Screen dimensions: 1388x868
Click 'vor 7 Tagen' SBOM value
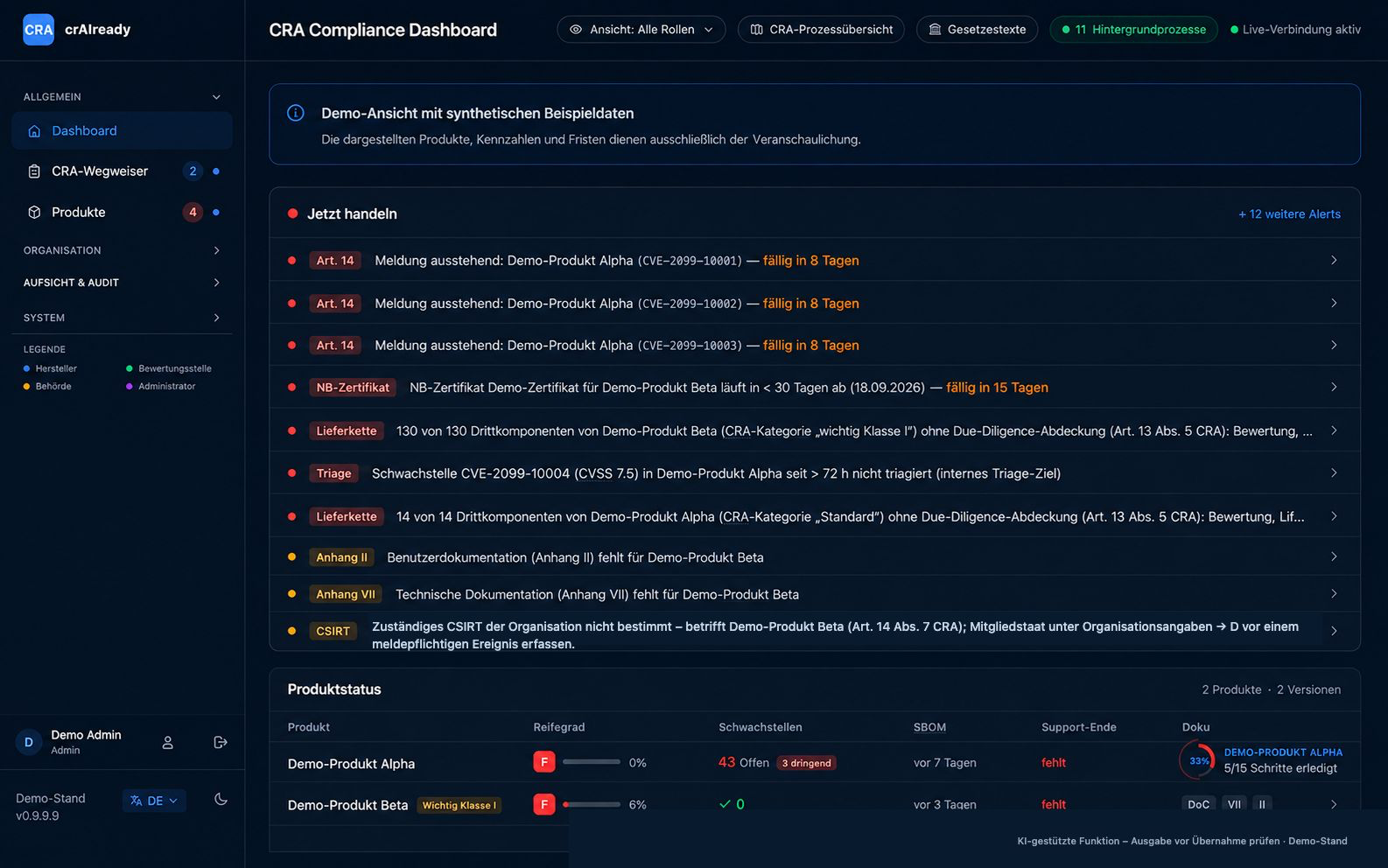tap(944, 763)
